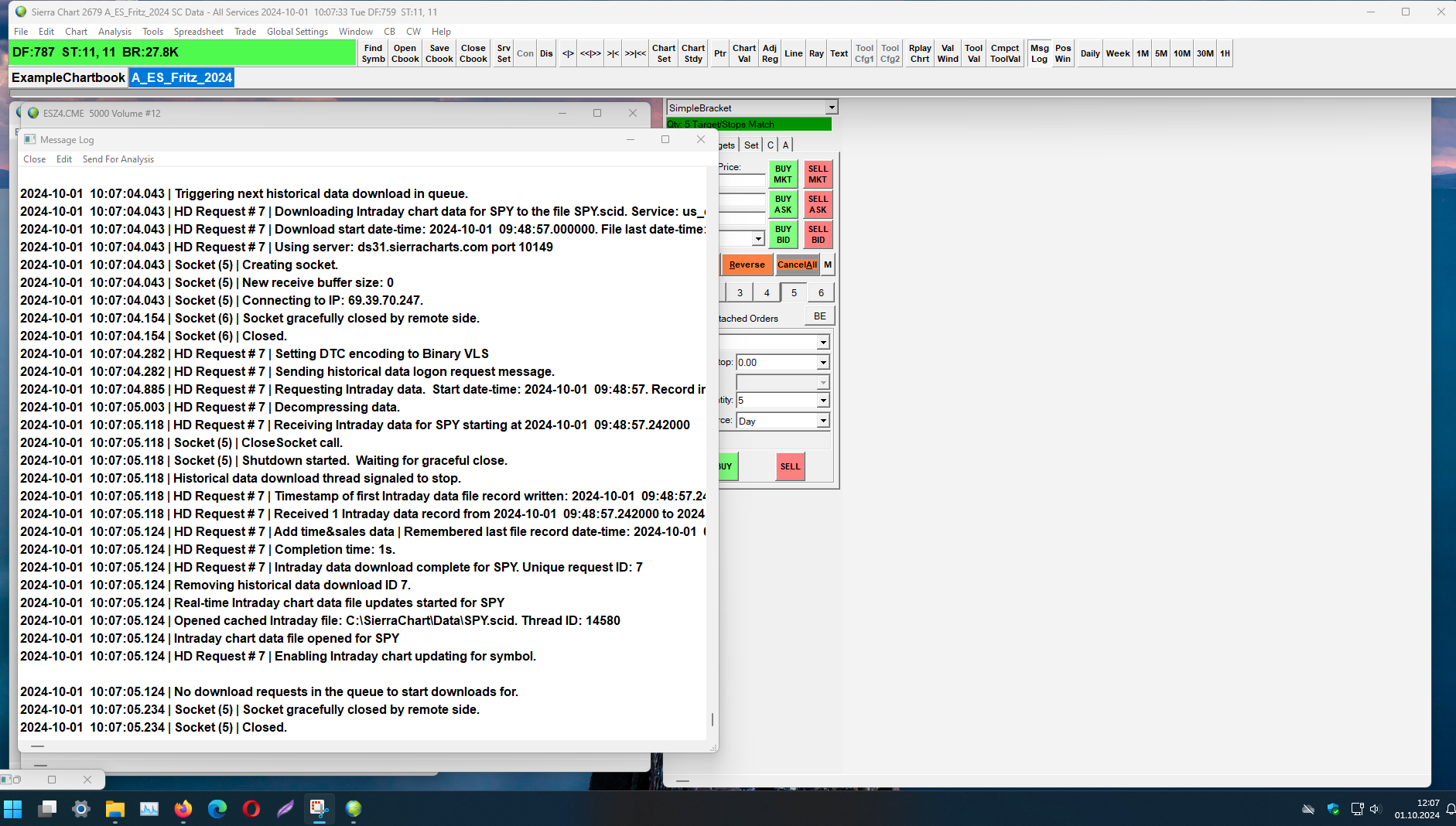Open Chart Set settings
This screenshot has height=826, width=1456.
664,53
